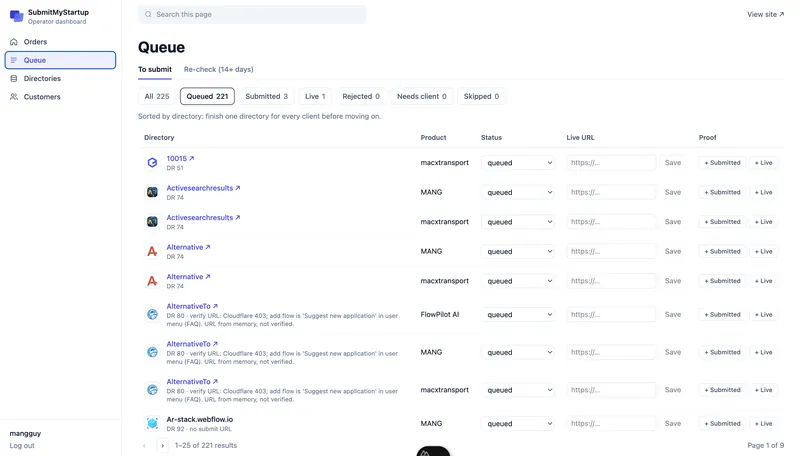Go to the next results page arrow

coord(162,446)
